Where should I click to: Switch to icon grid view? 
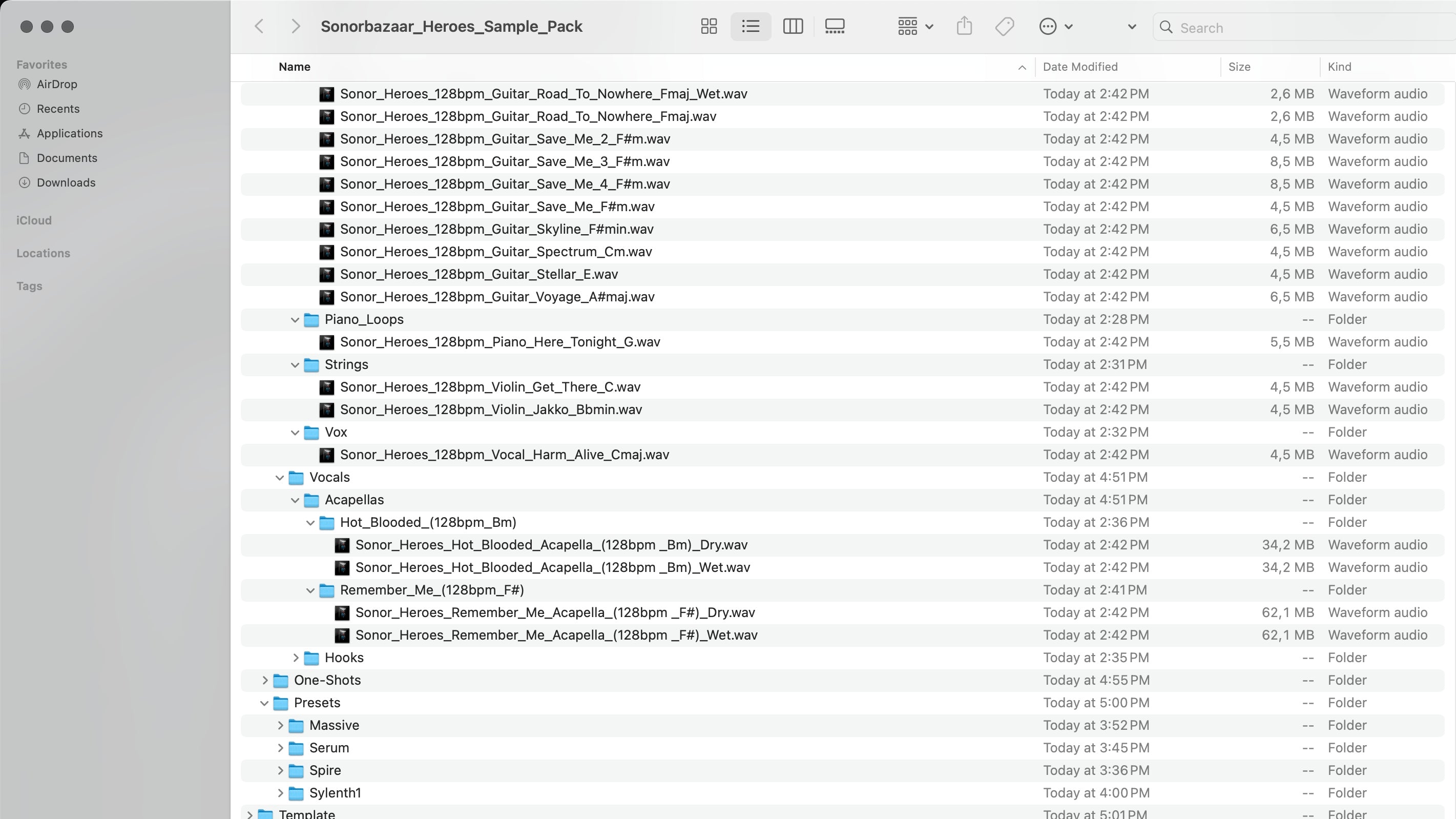709,27
